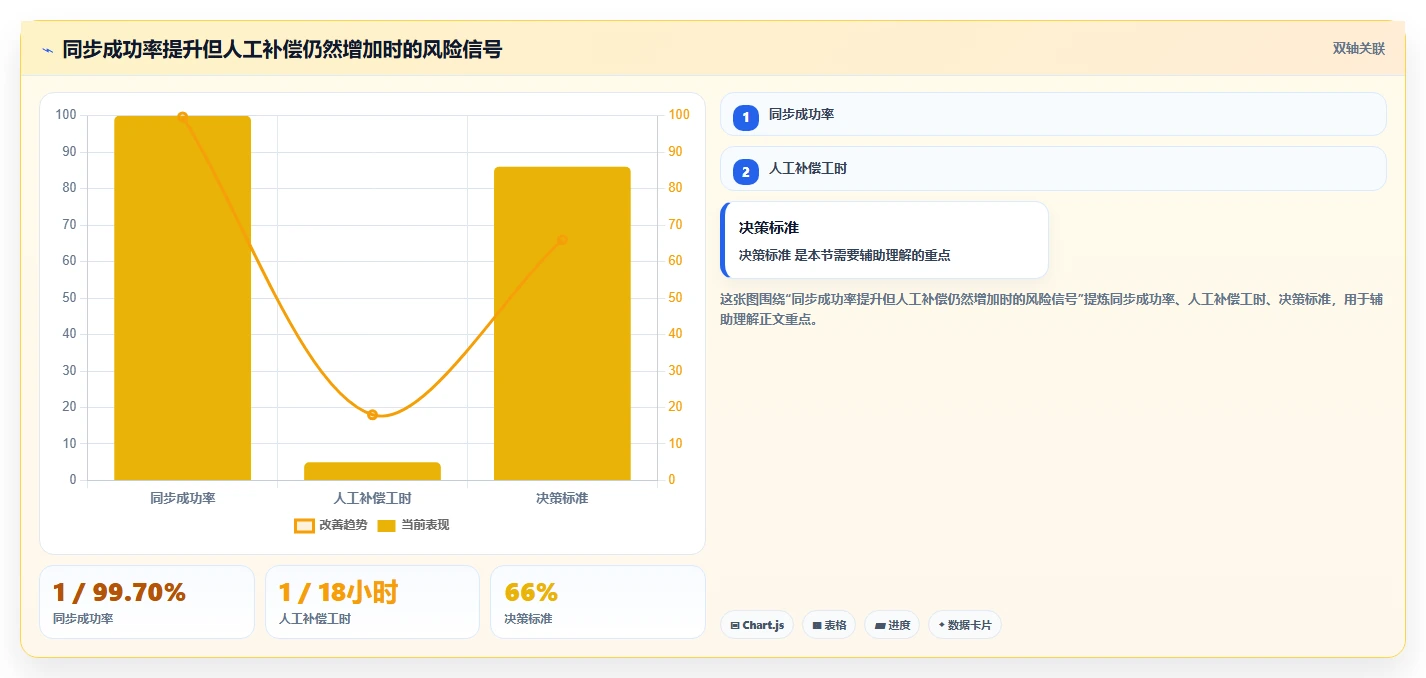Open the 1 / 99.70% stat card
Image resolution: width=1426 pixels, height=678 pixels.
(147, 602)
